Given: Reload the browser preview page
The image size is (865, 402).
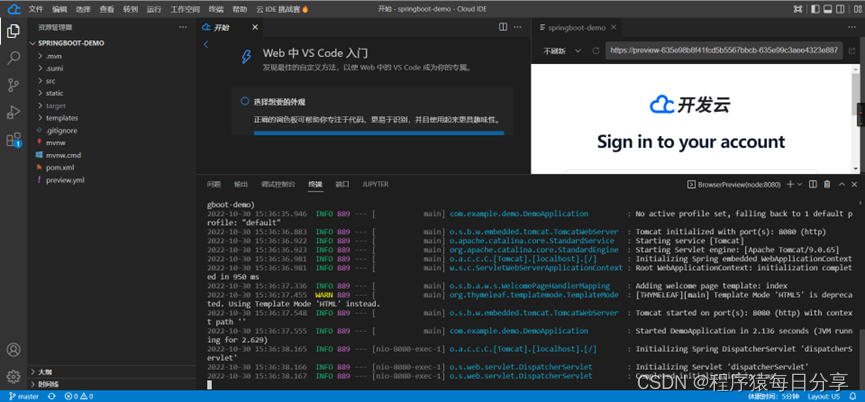Looking at the screenshot, I should tap(596, 51).
